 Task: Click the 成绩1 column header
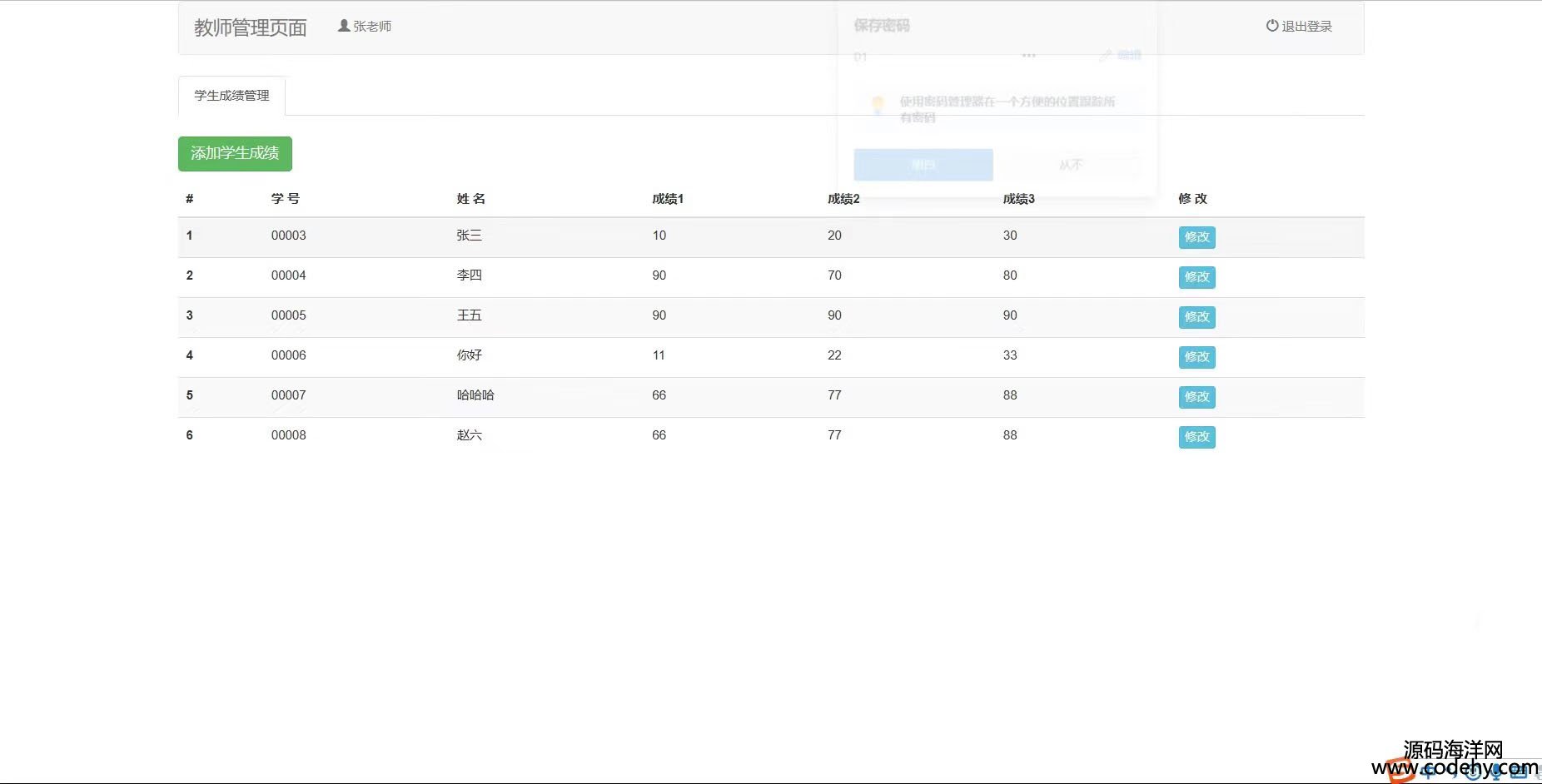pos(667,199)
